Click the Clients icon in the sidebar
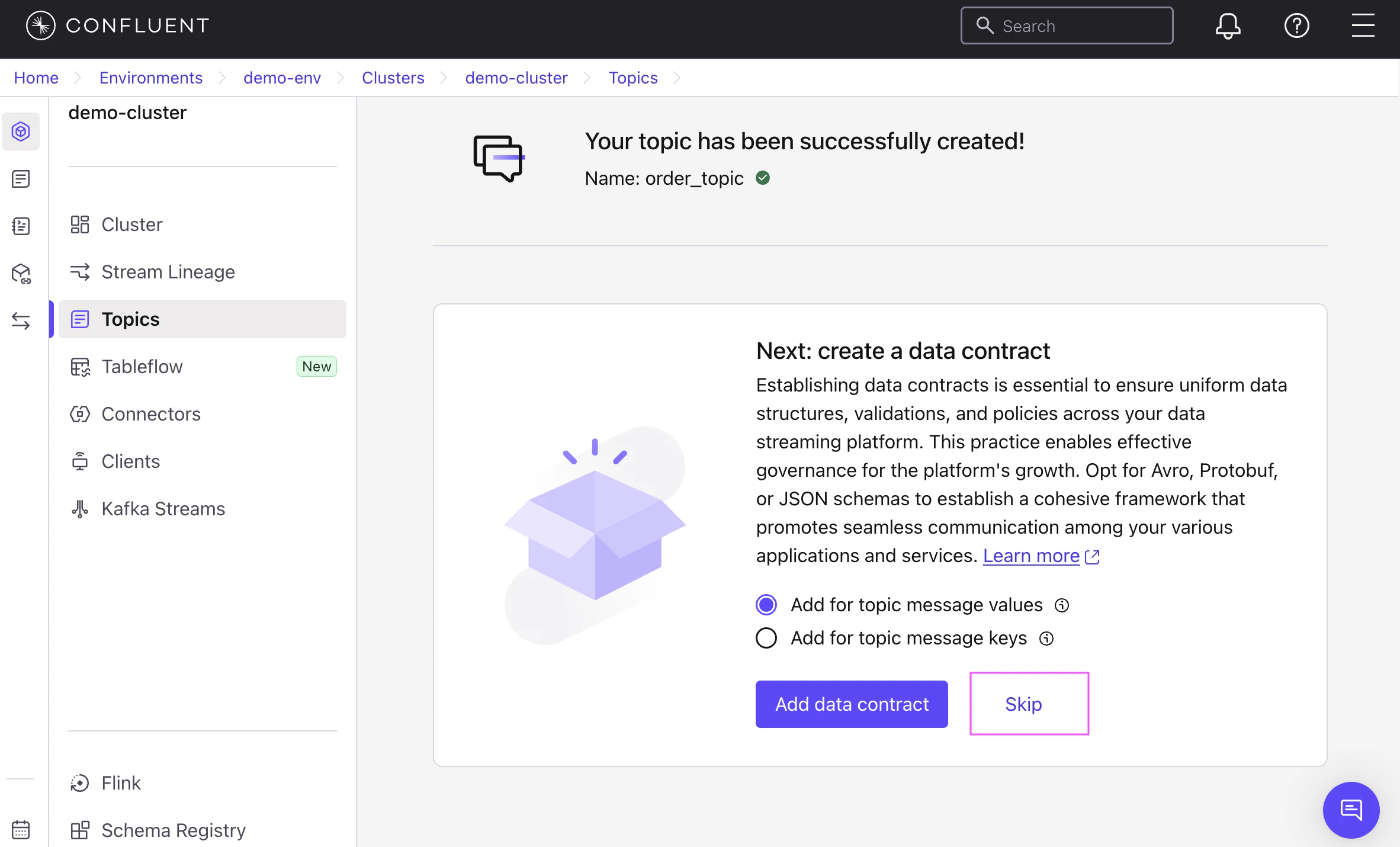The image size is (1400, 847). tap(80, 461)
